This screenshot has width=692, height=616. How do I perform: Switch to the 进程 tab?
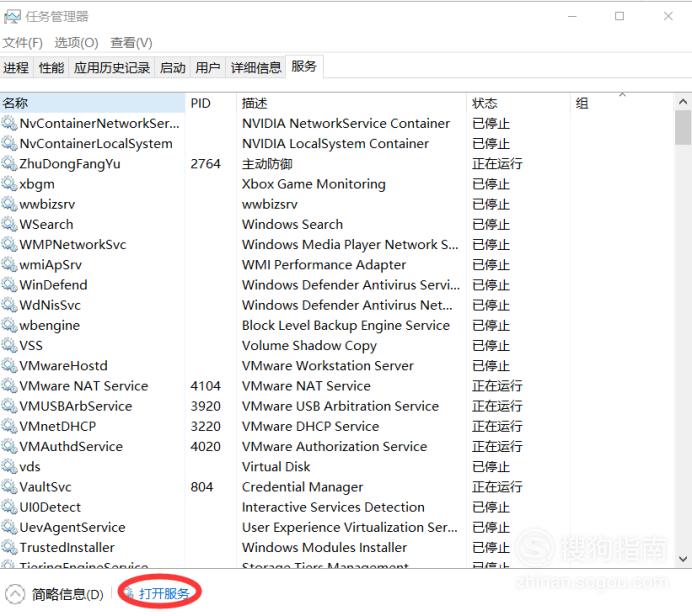[x=16, y=68]
